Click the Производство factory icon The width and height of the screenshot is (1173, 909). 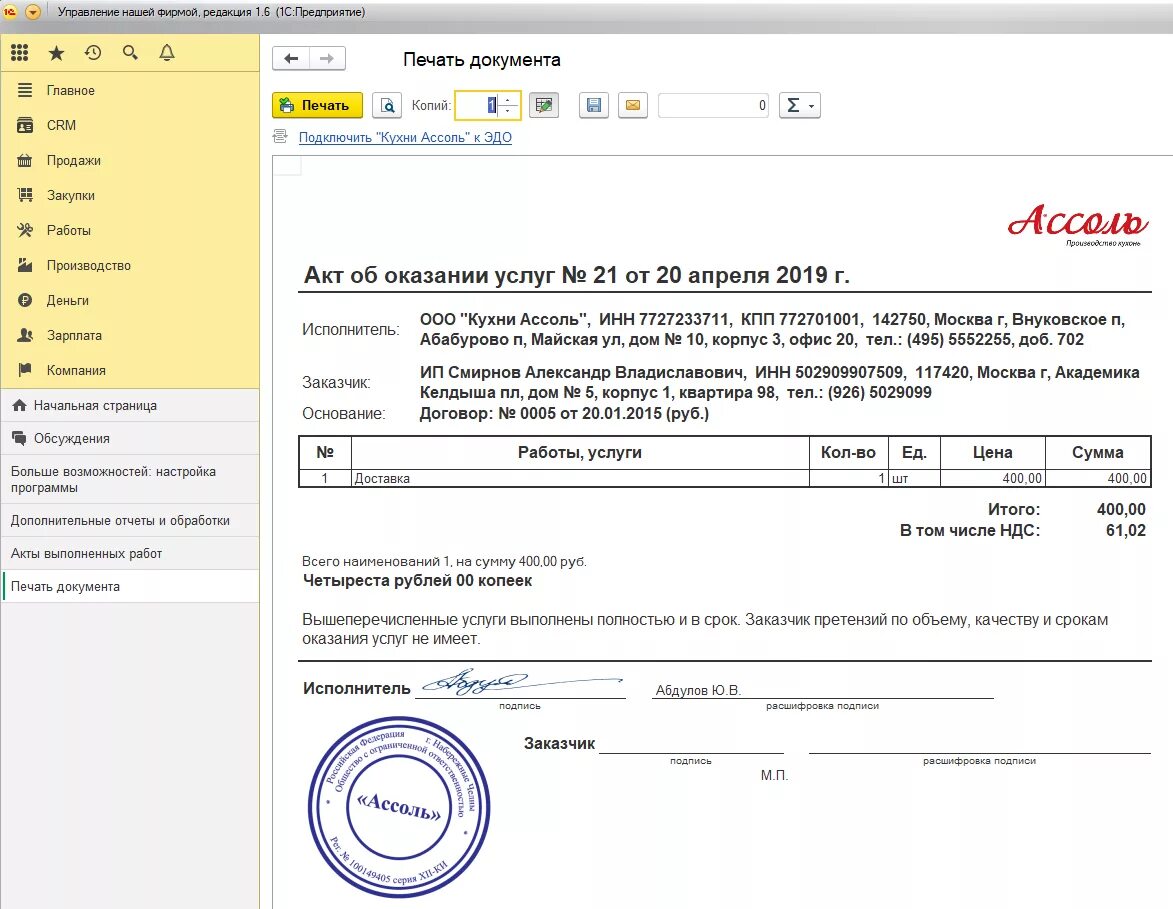(x=25, y=265)
